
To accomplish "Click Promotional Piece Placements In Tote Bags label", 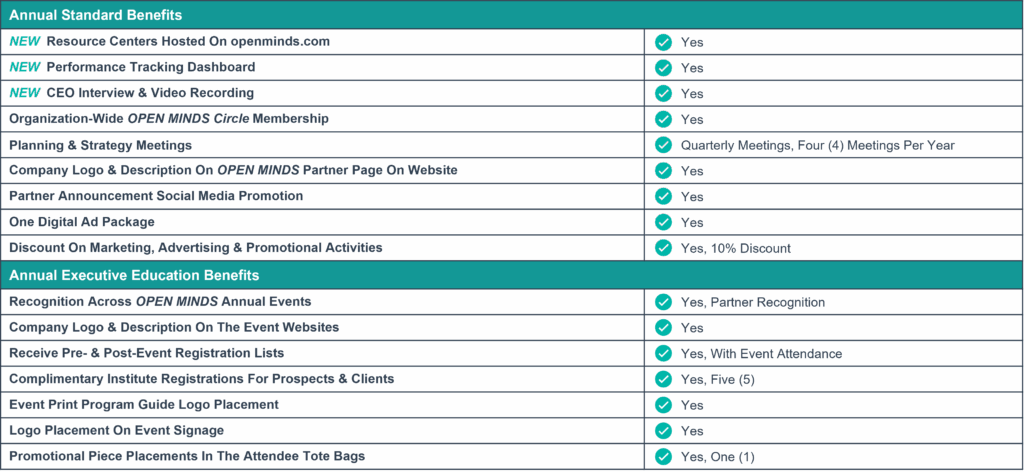I will click(187, 456).
